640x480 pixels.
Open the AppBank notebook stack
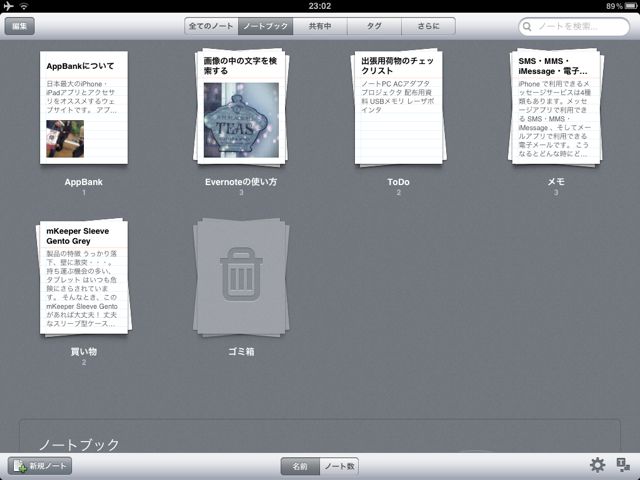[84, 108]
